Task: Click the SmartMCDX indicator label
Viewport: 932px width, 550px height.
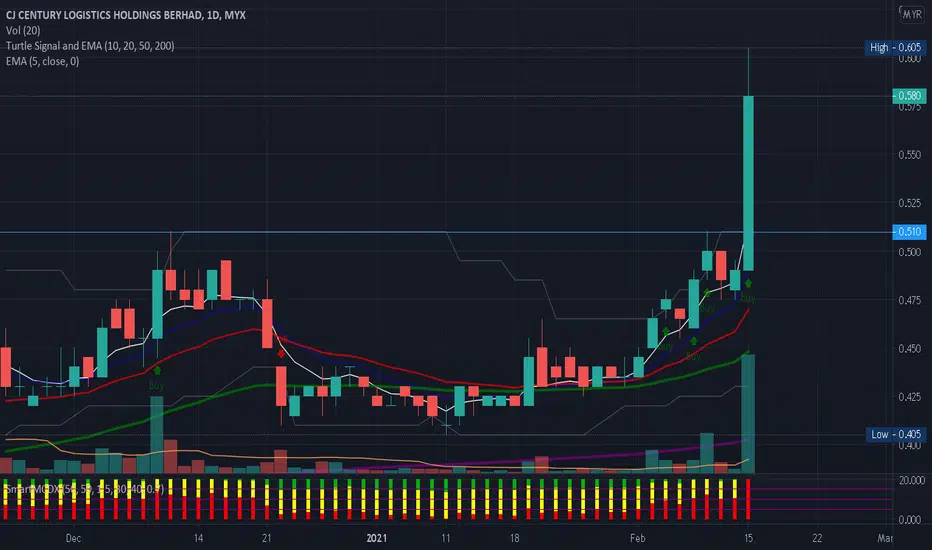Action: point(84,489)
